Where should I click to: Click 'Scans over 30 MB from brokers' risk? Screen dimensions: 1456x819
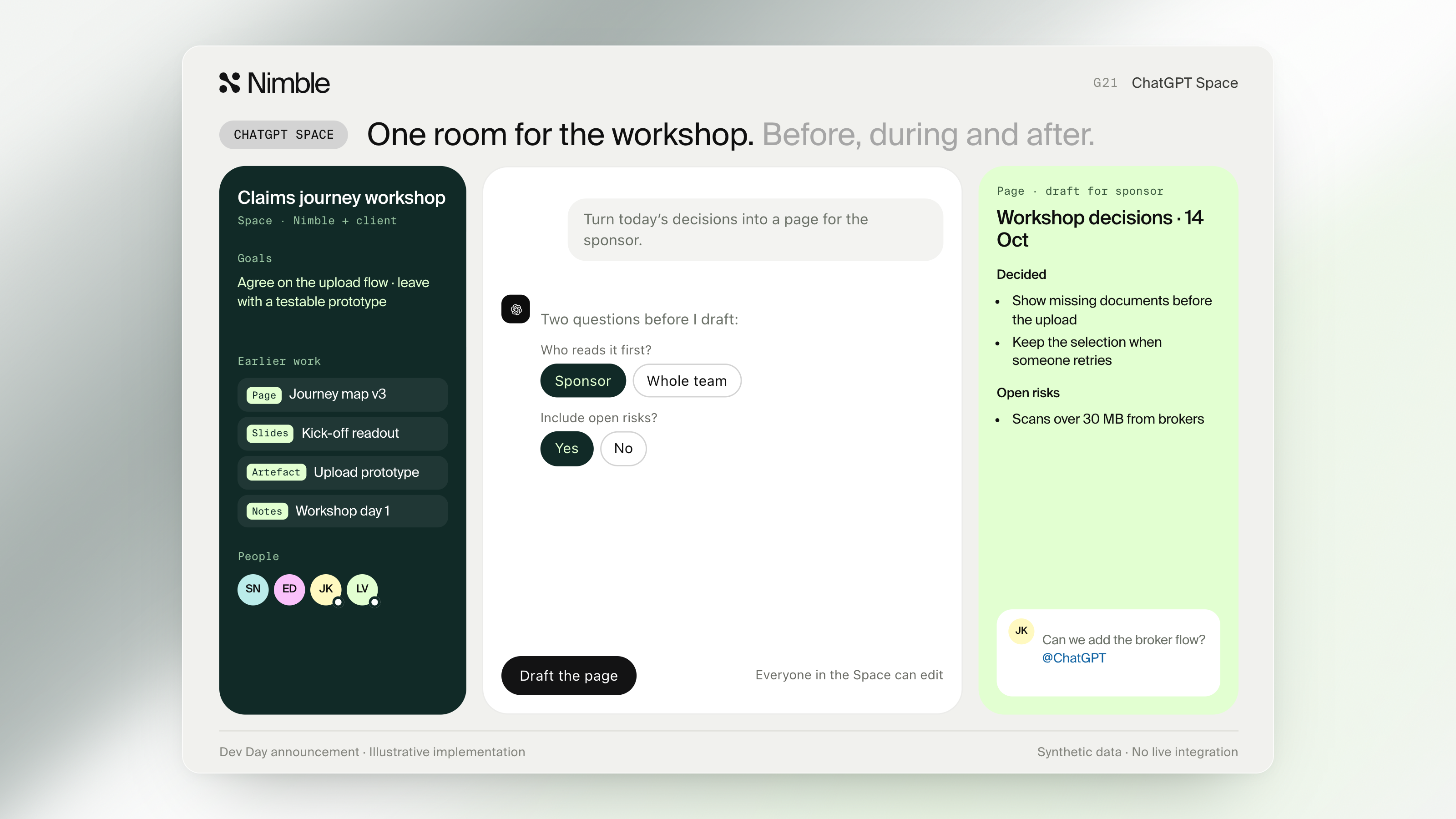tap(1108, 420)
